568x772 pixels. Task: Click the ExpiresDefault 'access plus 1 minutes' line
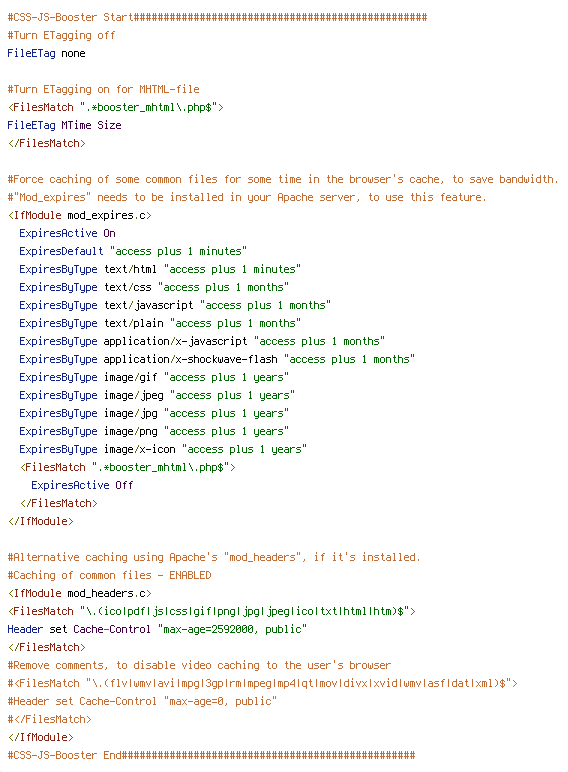pyautogui.click(x=133, y=251)
